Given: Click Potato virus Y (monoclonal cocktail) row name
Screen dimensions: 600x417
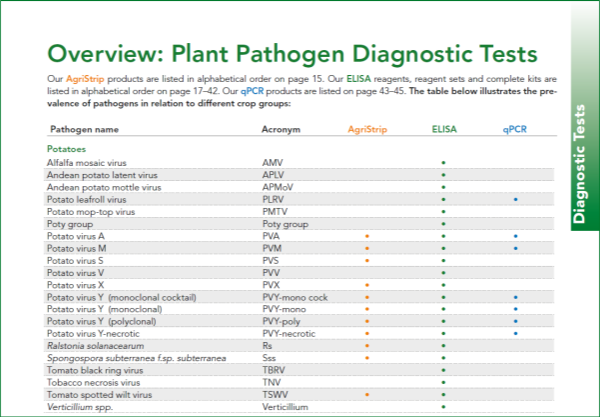Looking at the screenshot, I should coord(122,298).
